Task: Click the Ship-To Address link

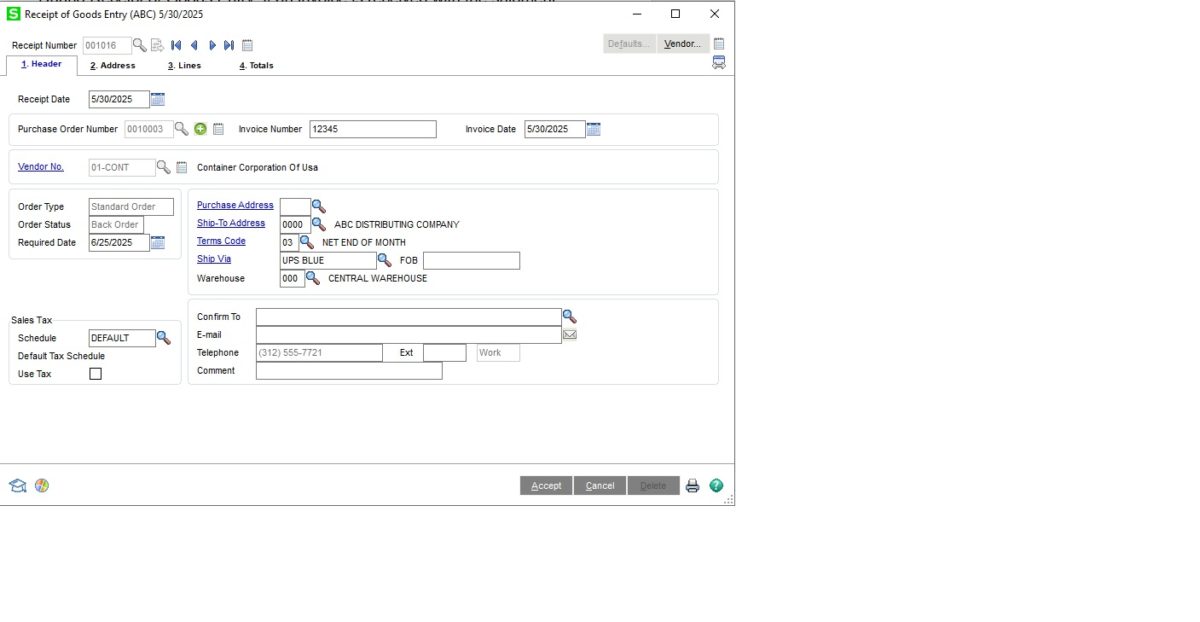Action: coord(231,223)
